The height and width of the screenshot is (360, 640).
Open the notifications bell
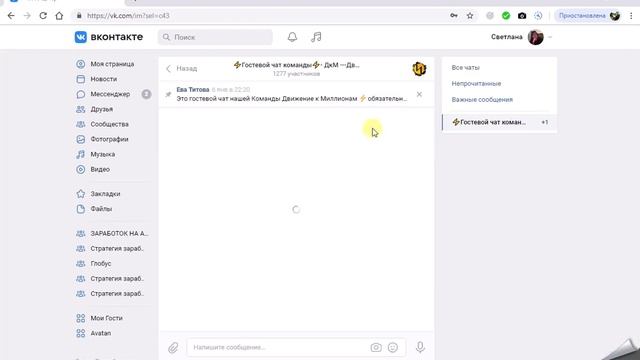[x=292, y=37]
